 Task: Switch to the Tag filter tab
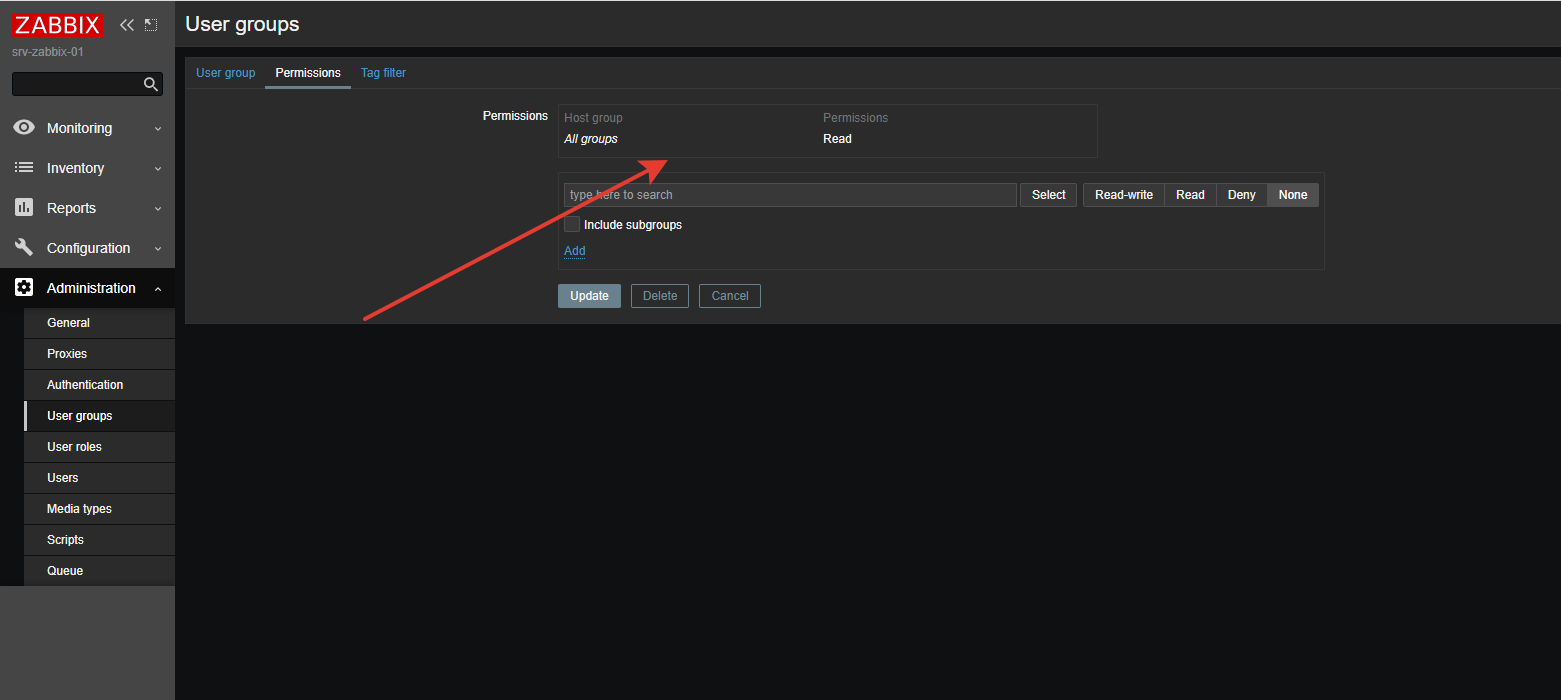pyautogui.click(x=383, y=73)
